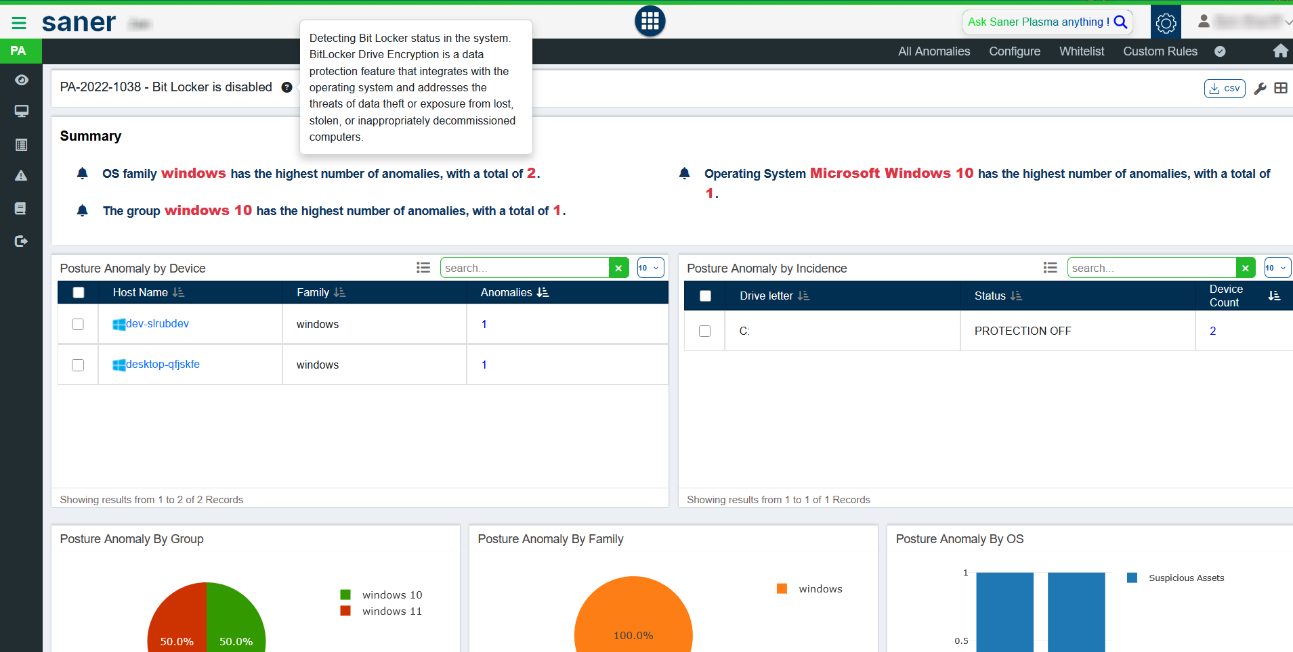The height and width of the screenshot is (652, 1293).
Task: Sort Device table by Anomalies icon
Action: [543, 292]
